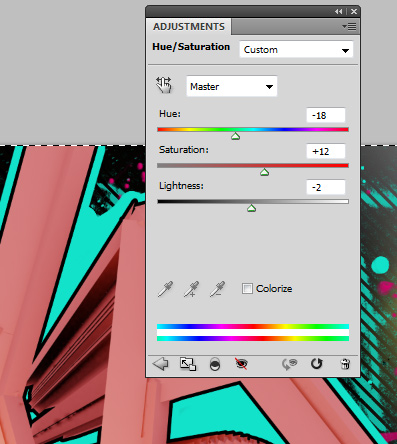
Task: Select the on-image targeted adjustment hand tool
Action: point(164,85)
